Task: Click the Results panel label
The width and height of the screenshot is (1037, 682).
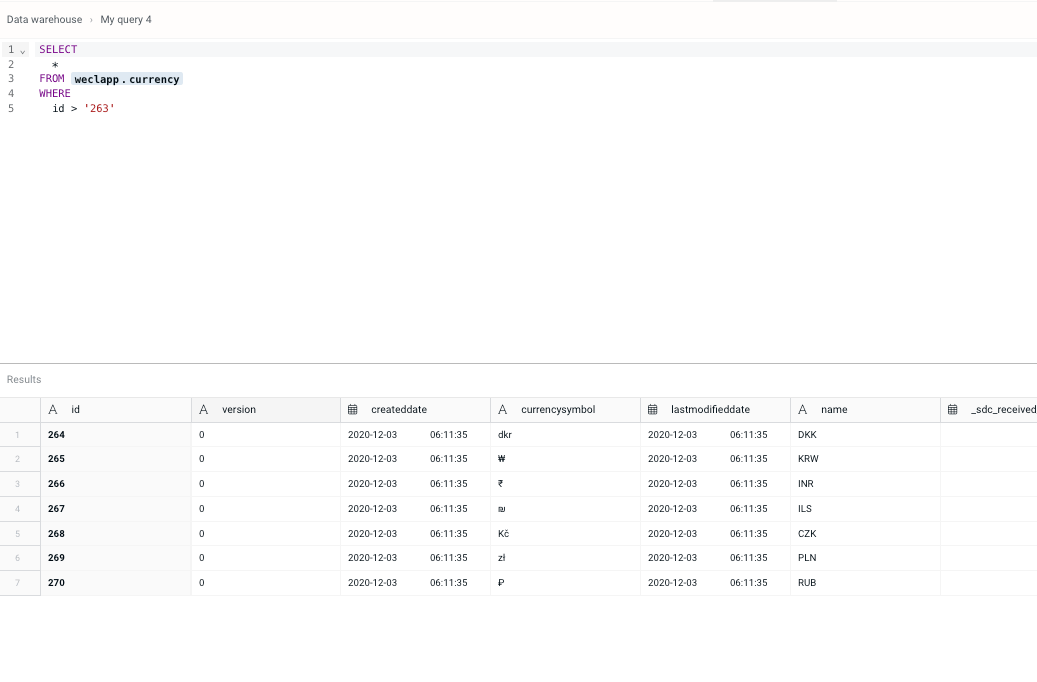Action: tap(24, 380)
